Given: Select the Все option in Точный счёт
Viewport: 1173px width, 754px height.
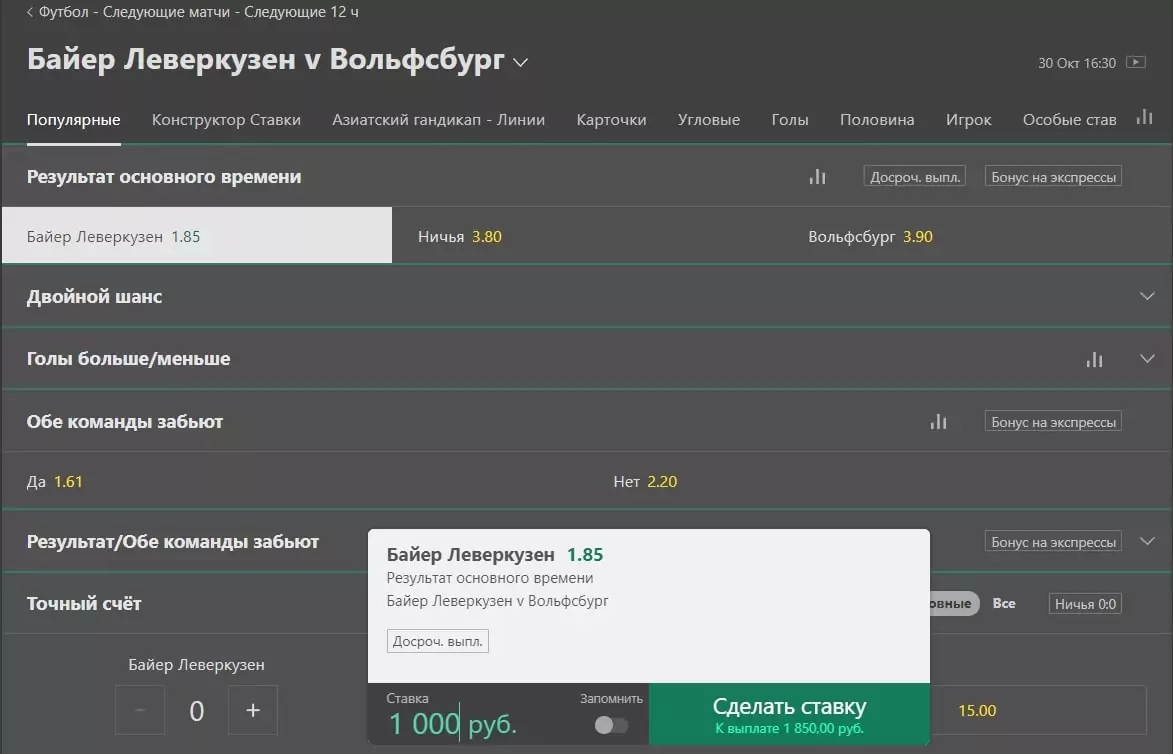Looking at the screenshot, I should pos(1004,604).
